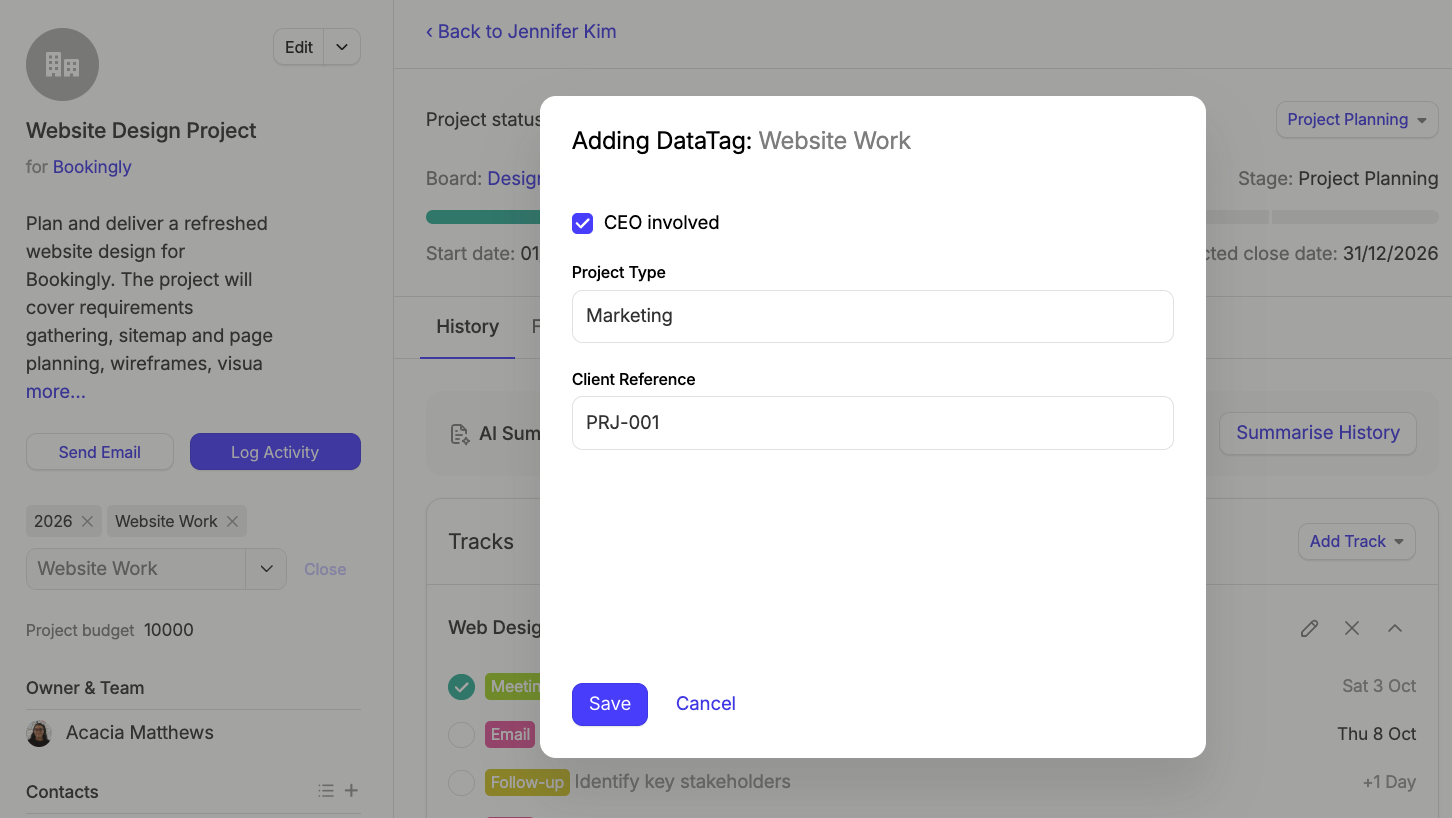
Task: Click Acacia Matthews avatar photo
Action: click(39, 733)
